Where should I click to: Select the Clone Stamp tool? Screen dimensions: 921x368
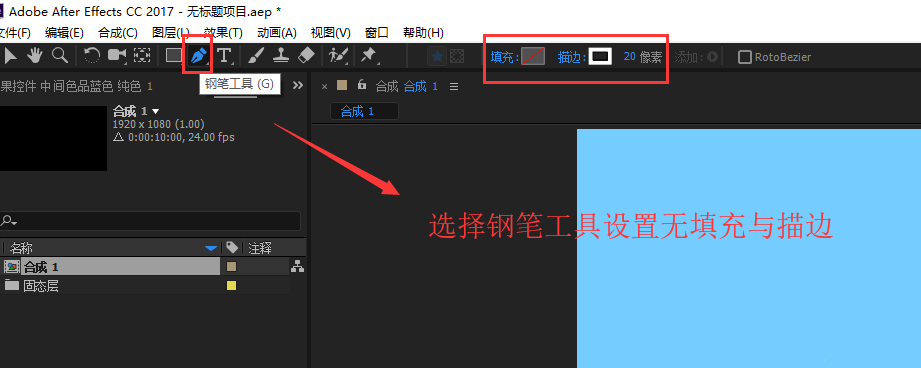tap(281, 56)
